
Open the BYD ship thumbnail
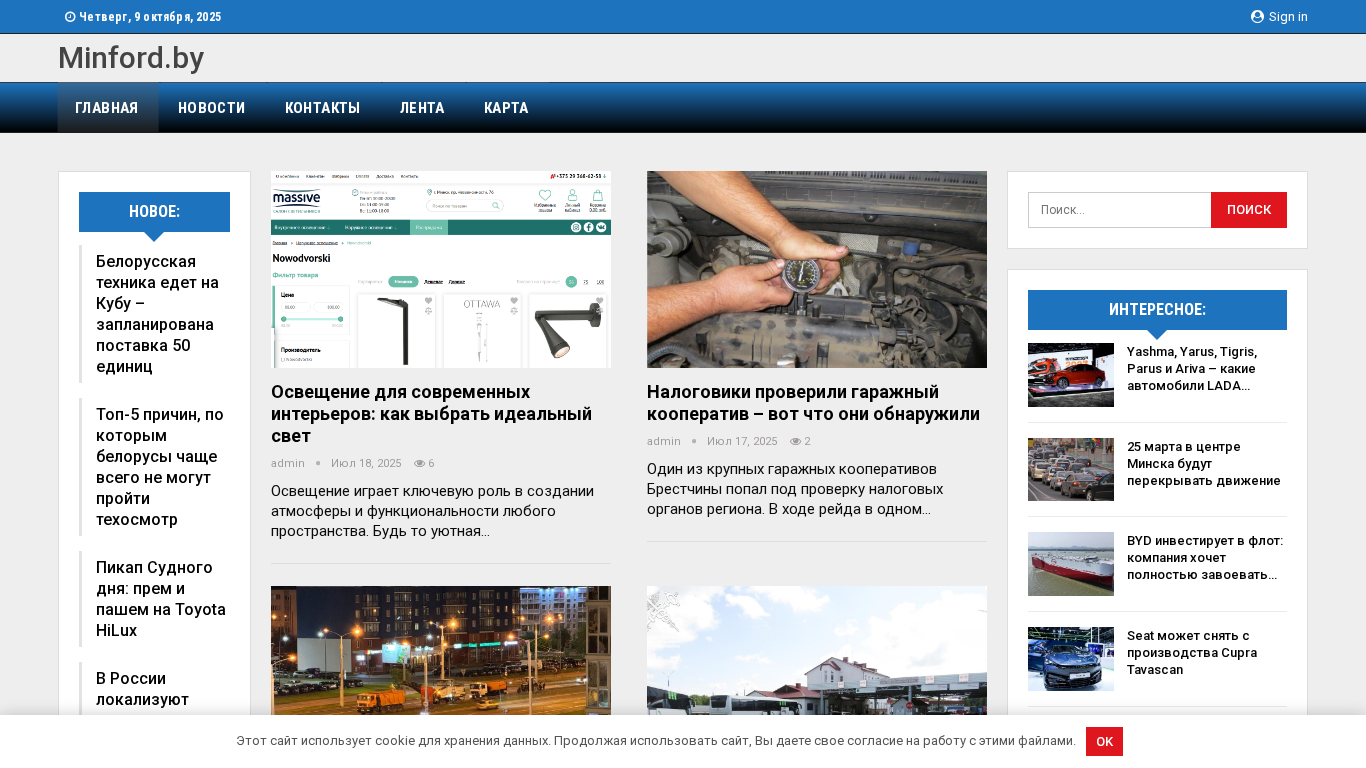pyautogui.click(x=1070, y=564)
